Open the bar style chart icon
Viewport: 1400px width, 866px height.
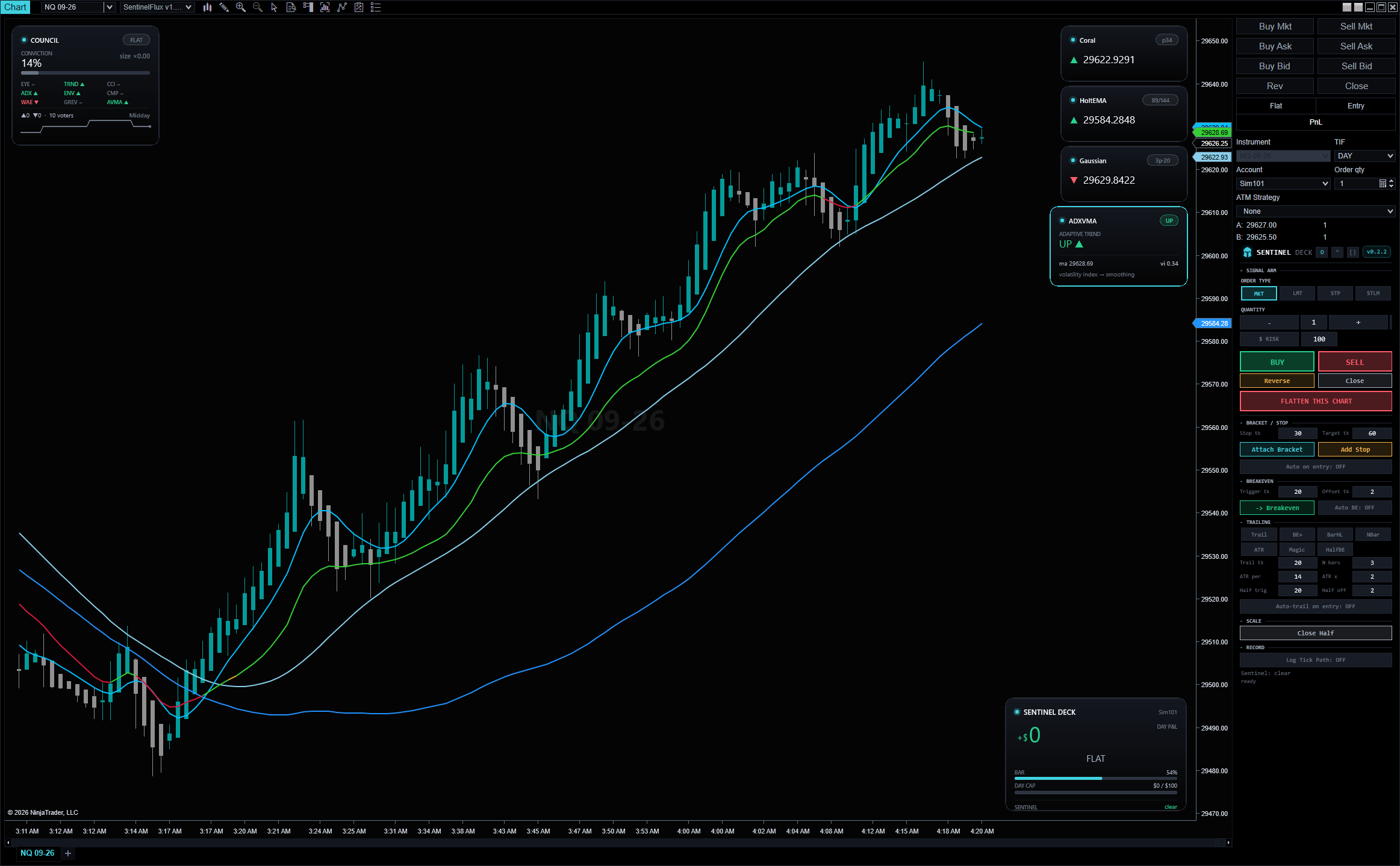click(207, 7)
